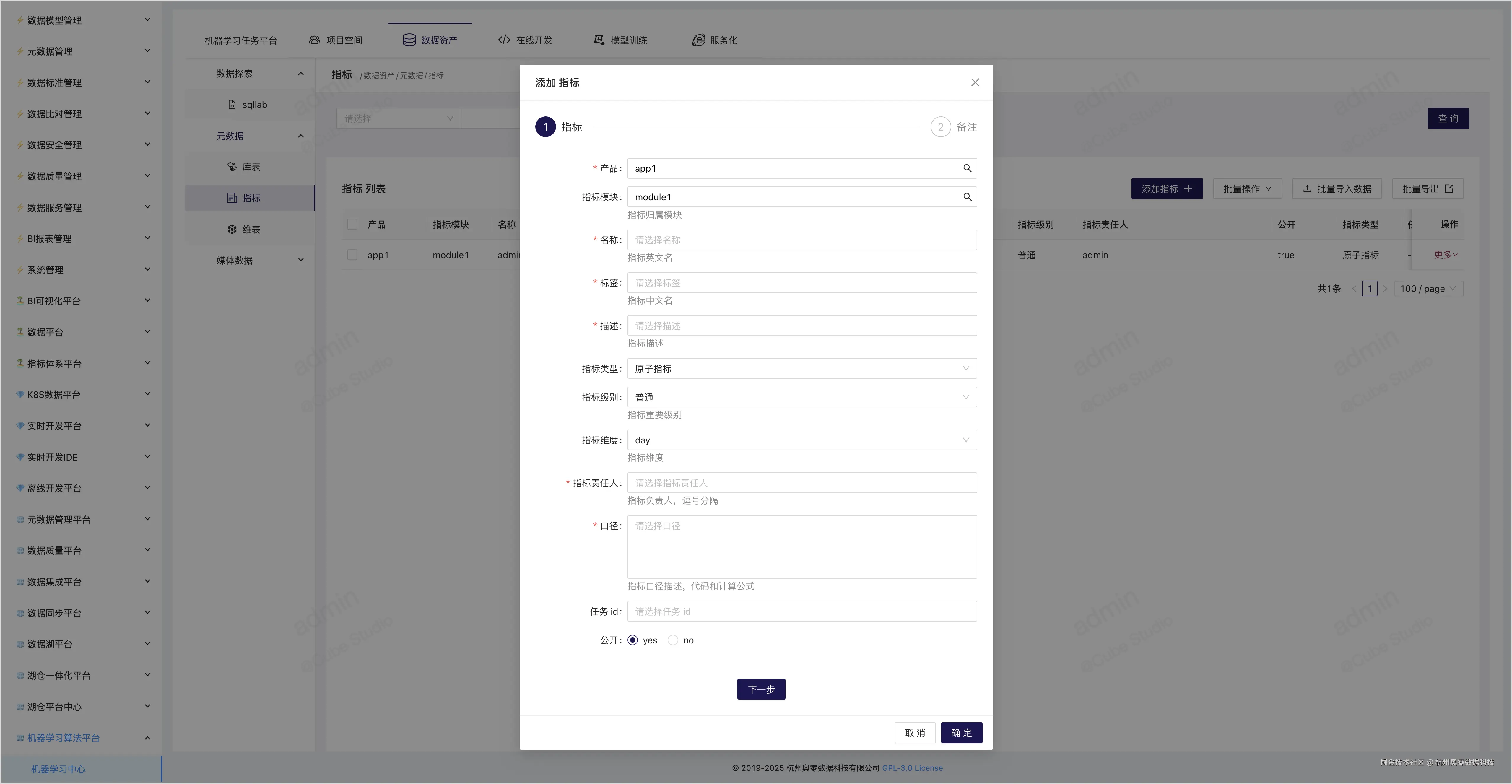Open the 指标维度 dropdown showing day
This screenshot has height=784, width=1512.
801,440
